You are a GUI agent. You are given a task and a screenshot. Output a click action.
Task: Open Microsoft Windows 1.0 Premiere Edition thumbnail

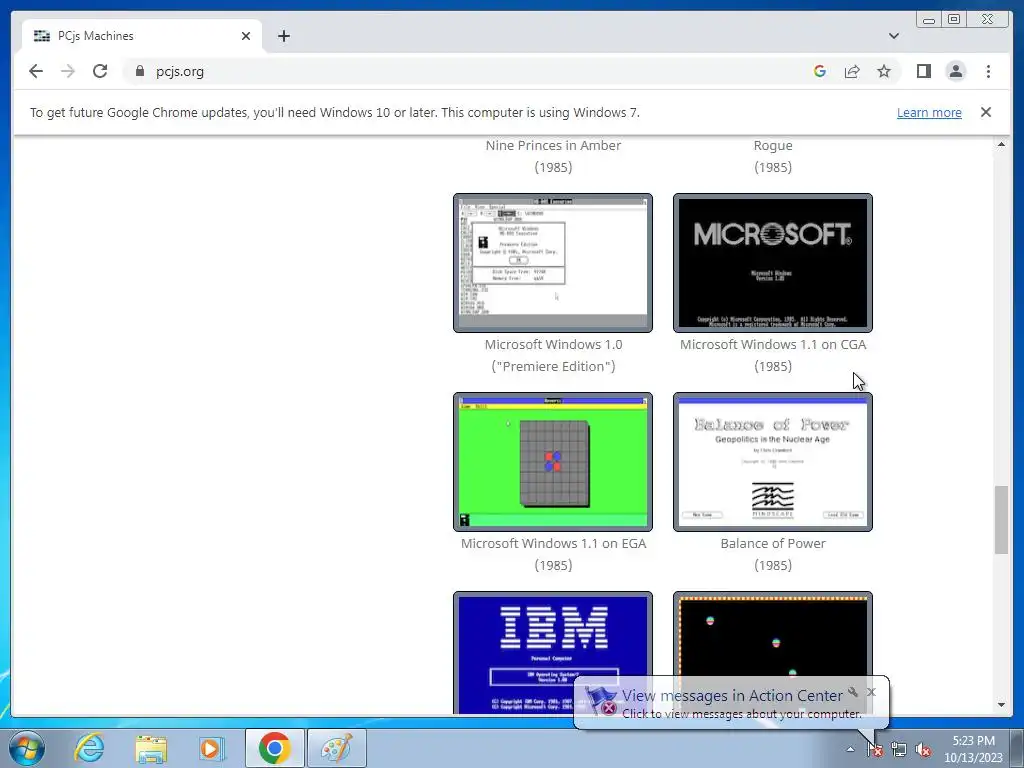tap(552, 263)
